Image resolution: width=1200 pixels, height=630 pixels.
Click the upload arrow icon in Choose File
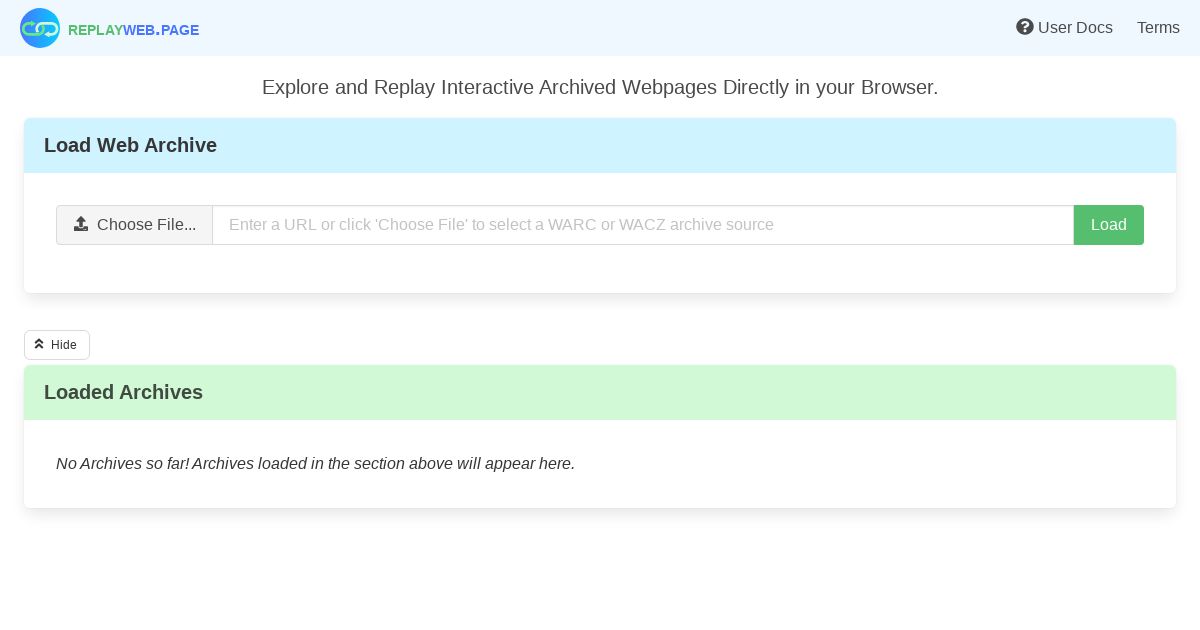tap(81, 224)
